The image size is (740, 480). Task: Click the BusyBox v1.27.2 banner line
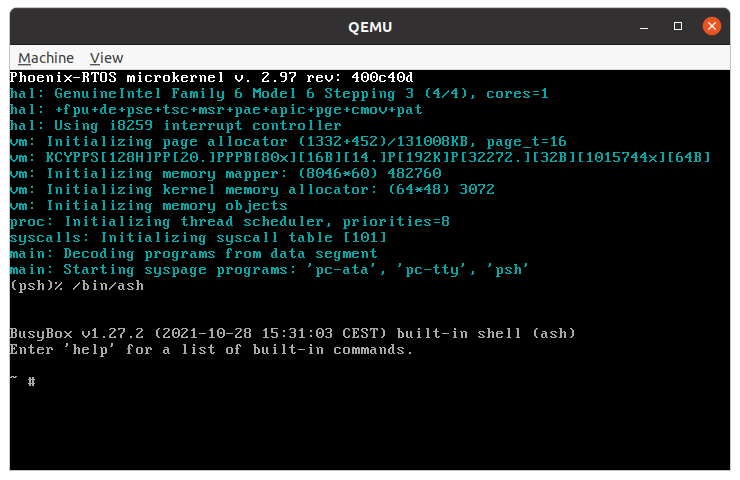(293, 334)
